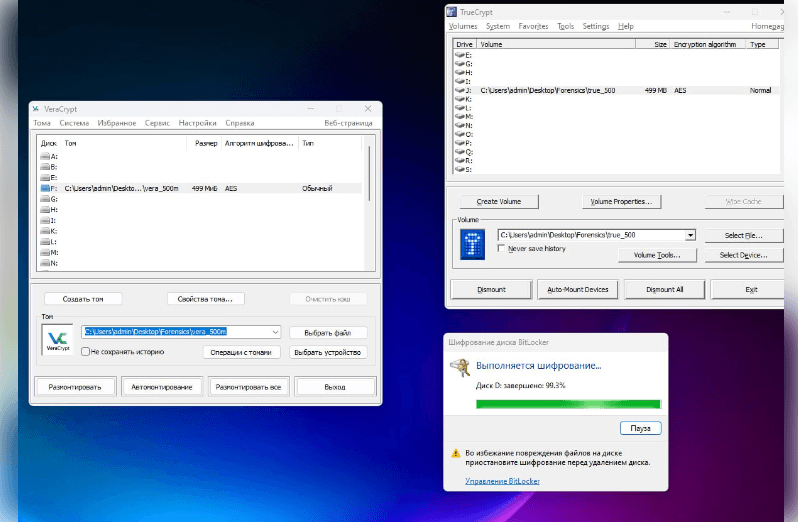Open the Справка menu in VeraCrypt
The image size is (798, 522).
point(240,123)
